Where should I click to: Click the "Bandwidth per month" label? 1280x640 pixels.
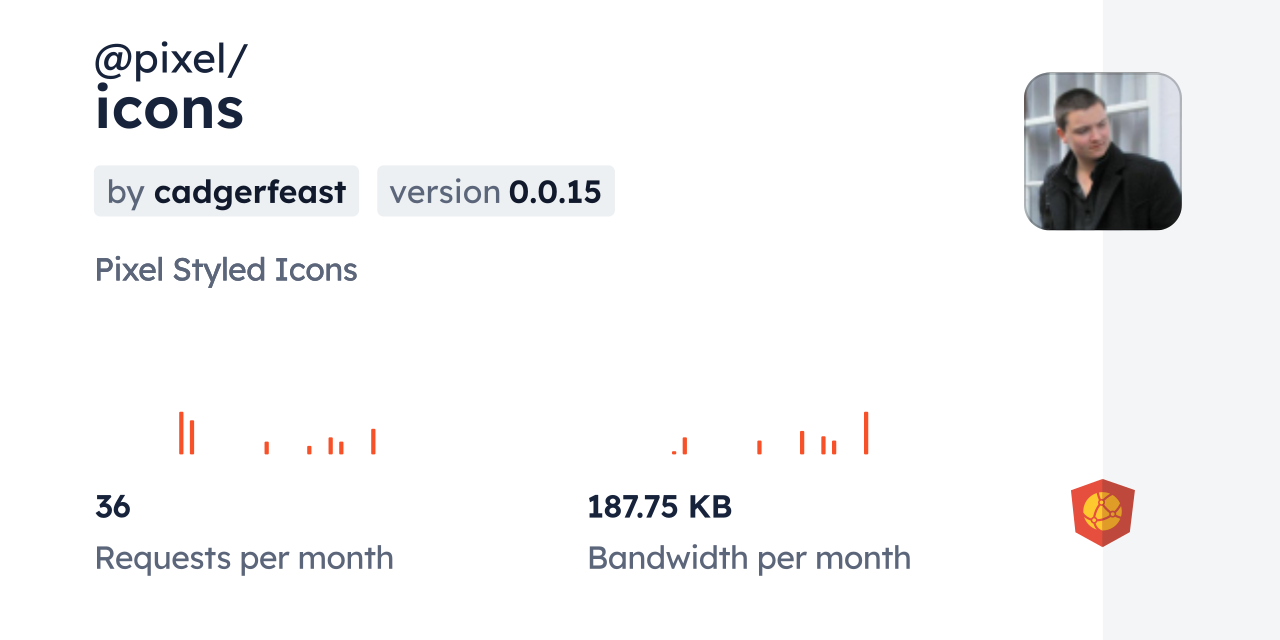coord(749,558)
